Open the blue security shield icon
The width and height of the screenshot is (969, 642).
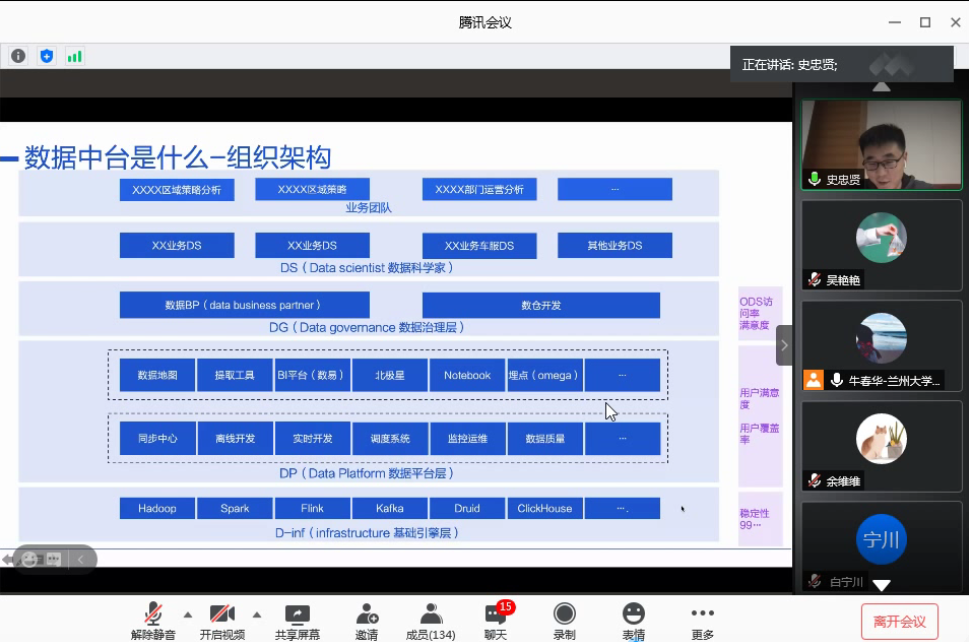46,56
